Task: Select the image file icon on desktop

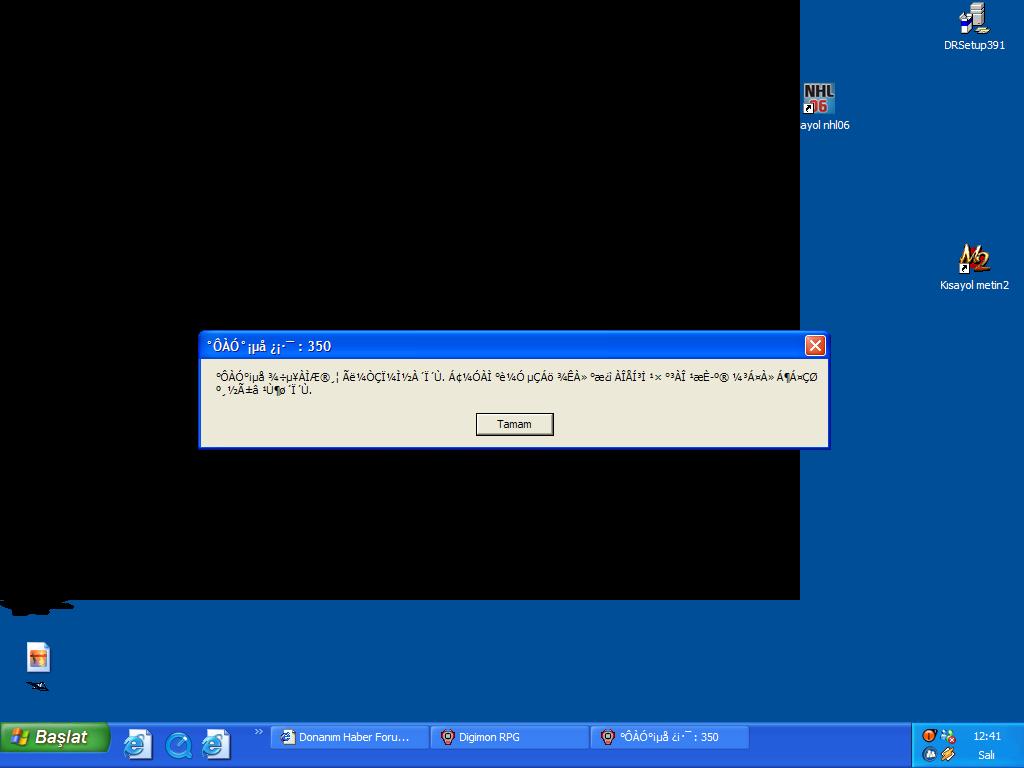Action: tap(38, 657)
